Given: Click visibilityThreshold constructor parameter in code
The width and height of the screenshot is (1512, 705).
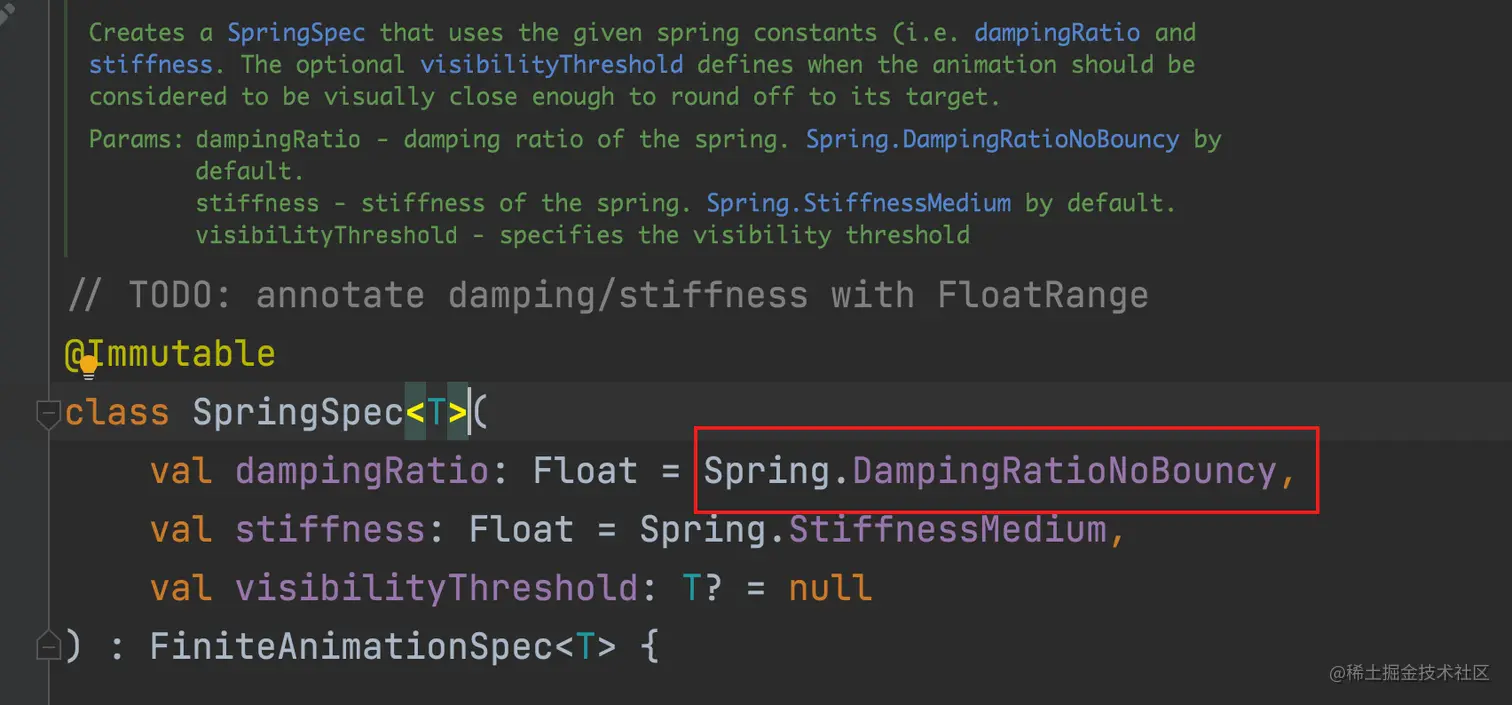Looking at the screenshot, I should [436, 587].
